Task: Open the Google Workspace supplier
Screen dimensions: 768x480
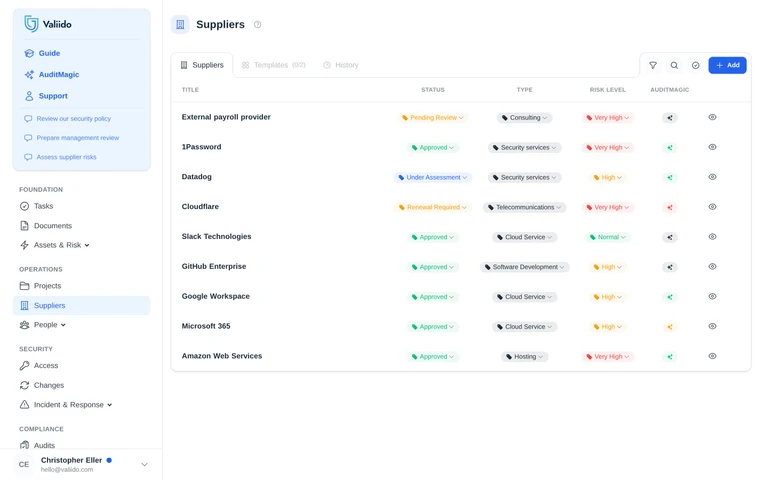Action: [x=216, y=296]
